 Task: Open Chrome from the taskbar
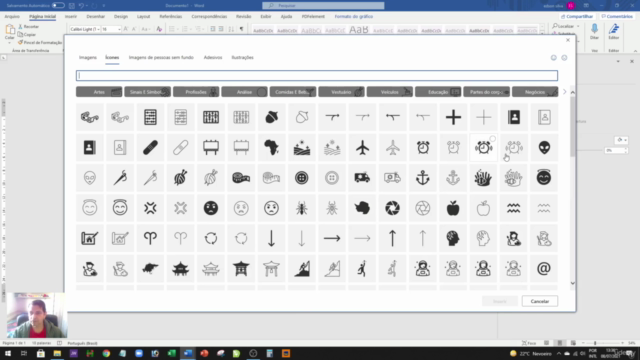[106, 353]
